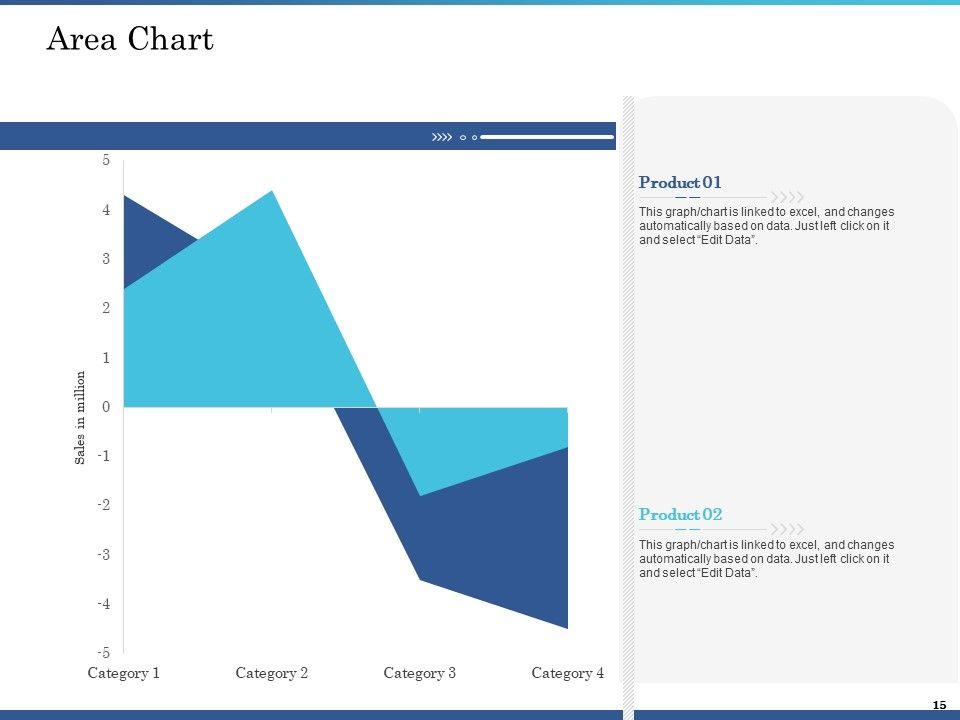This screenshot has width=960, height=720.
Task: Click the Category 4 axis label
Action: pyautogui.click(x=568, y=673)
